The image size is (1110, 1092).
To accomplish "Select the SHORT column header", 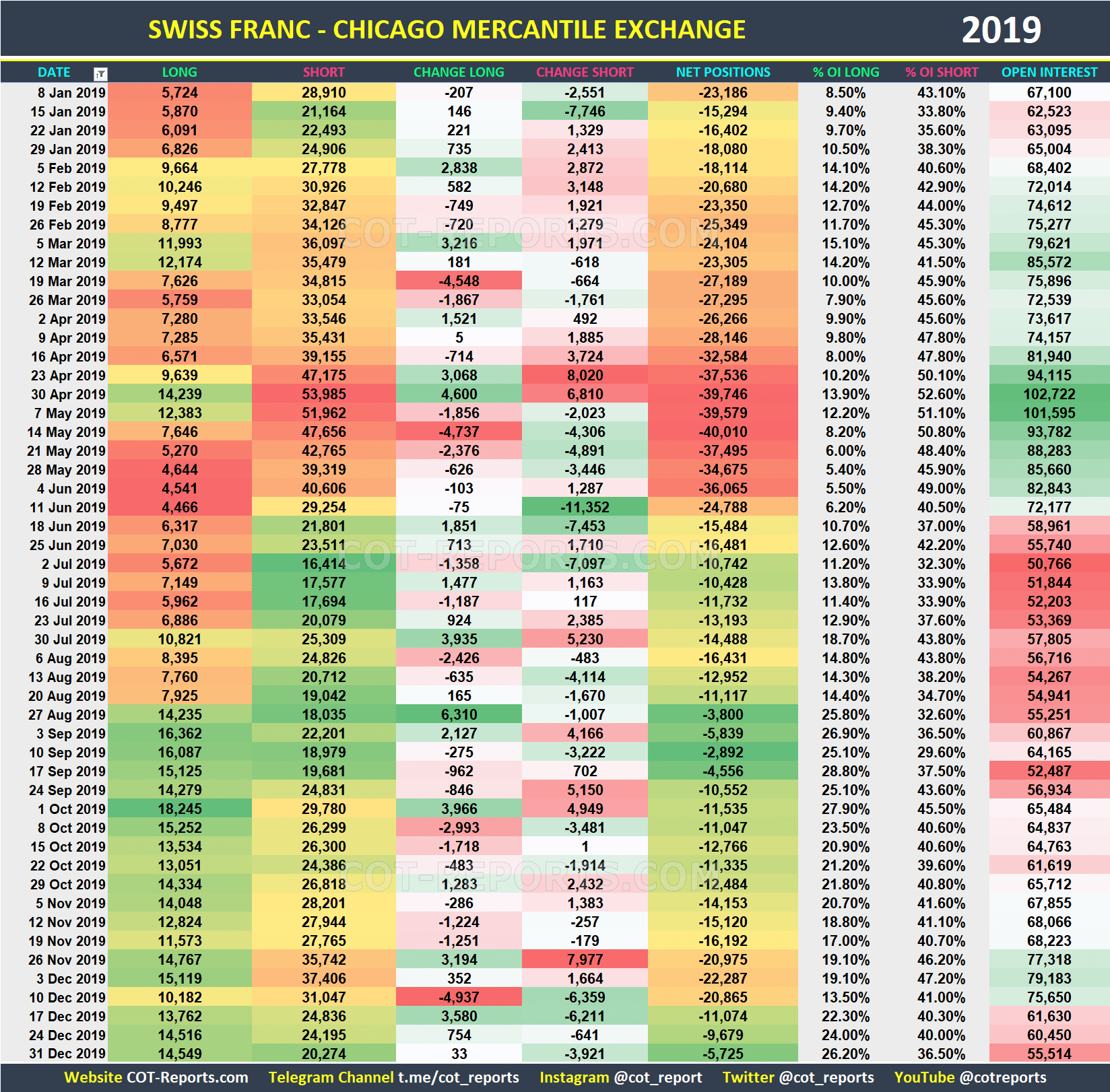I will pyautogui.click(x=323, y=72).
